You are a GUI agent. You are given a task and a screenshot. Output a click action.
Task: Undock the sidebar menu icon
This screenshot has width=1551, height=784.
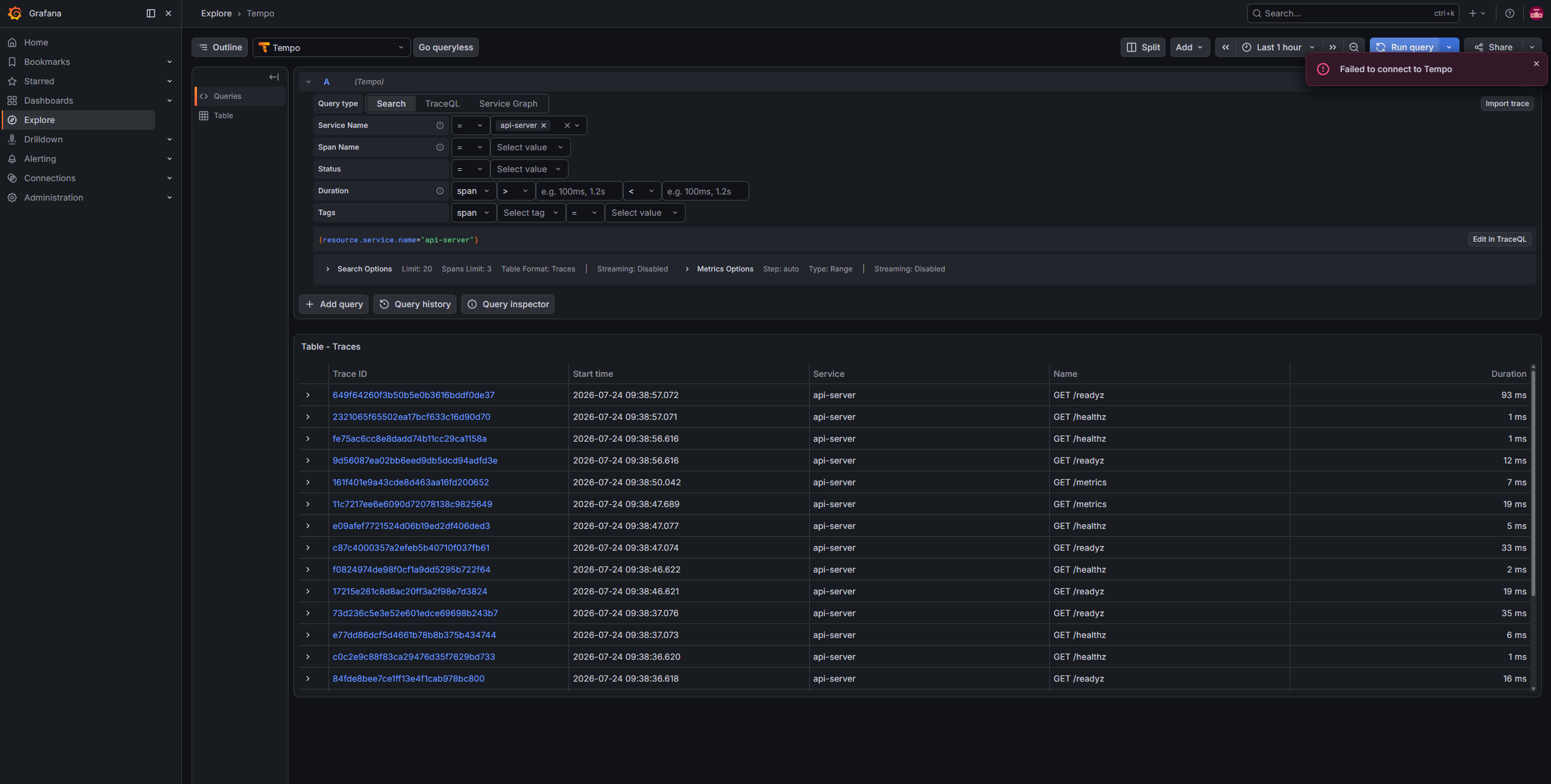pyautogui.click(x=151, y=13)
